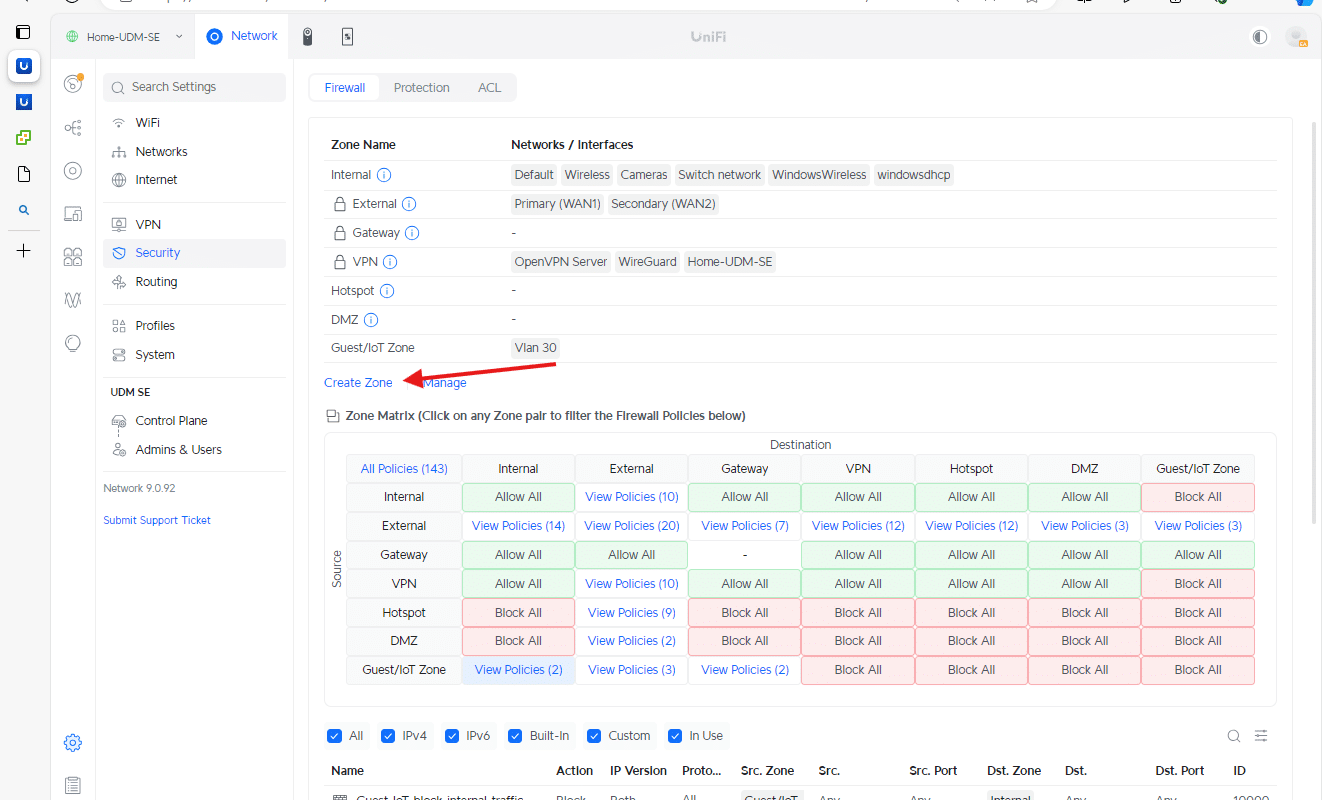Click the WireGuard tag in VPN zone
The height and width of the screenshot is (800, 1322).
coord(647,262)
